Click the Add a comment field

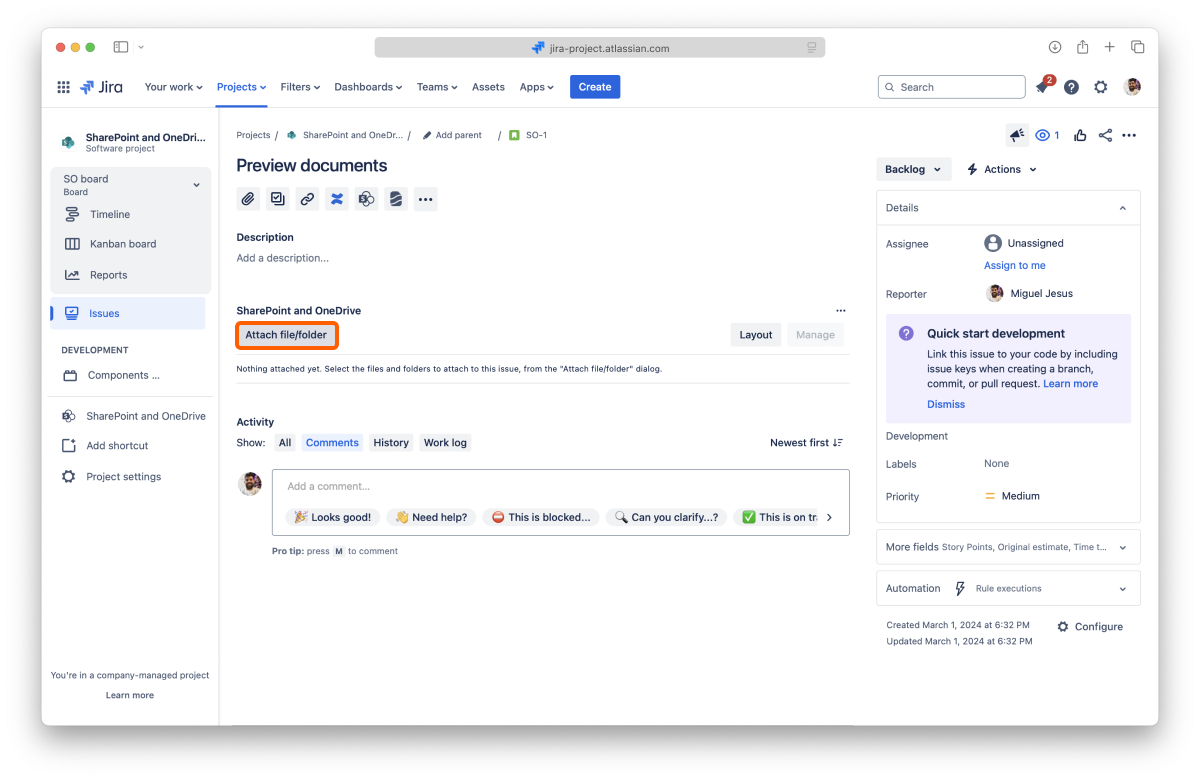point(560,487)
